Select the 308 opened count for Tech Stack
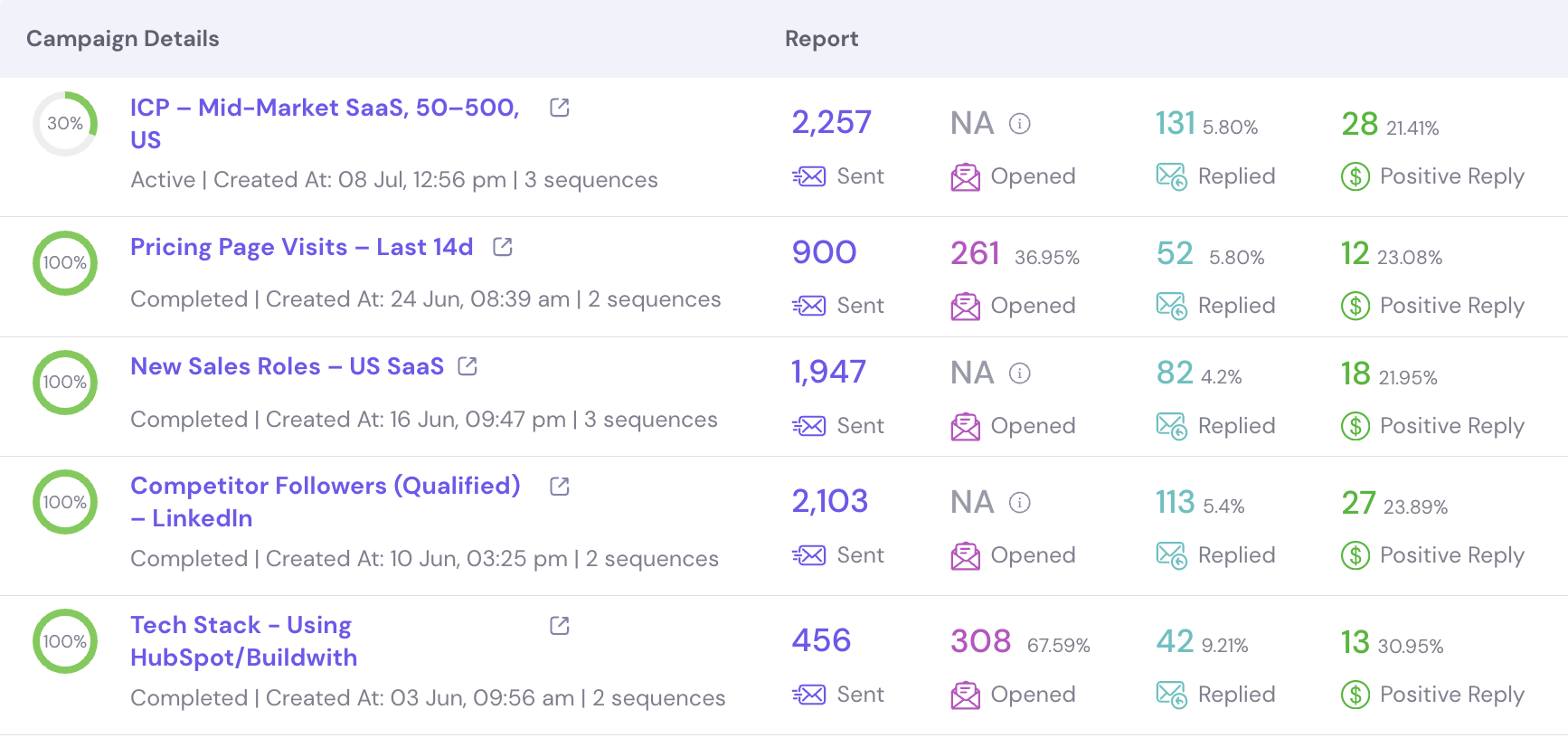Screen dimensions: 1568x738 pos(979,640)
